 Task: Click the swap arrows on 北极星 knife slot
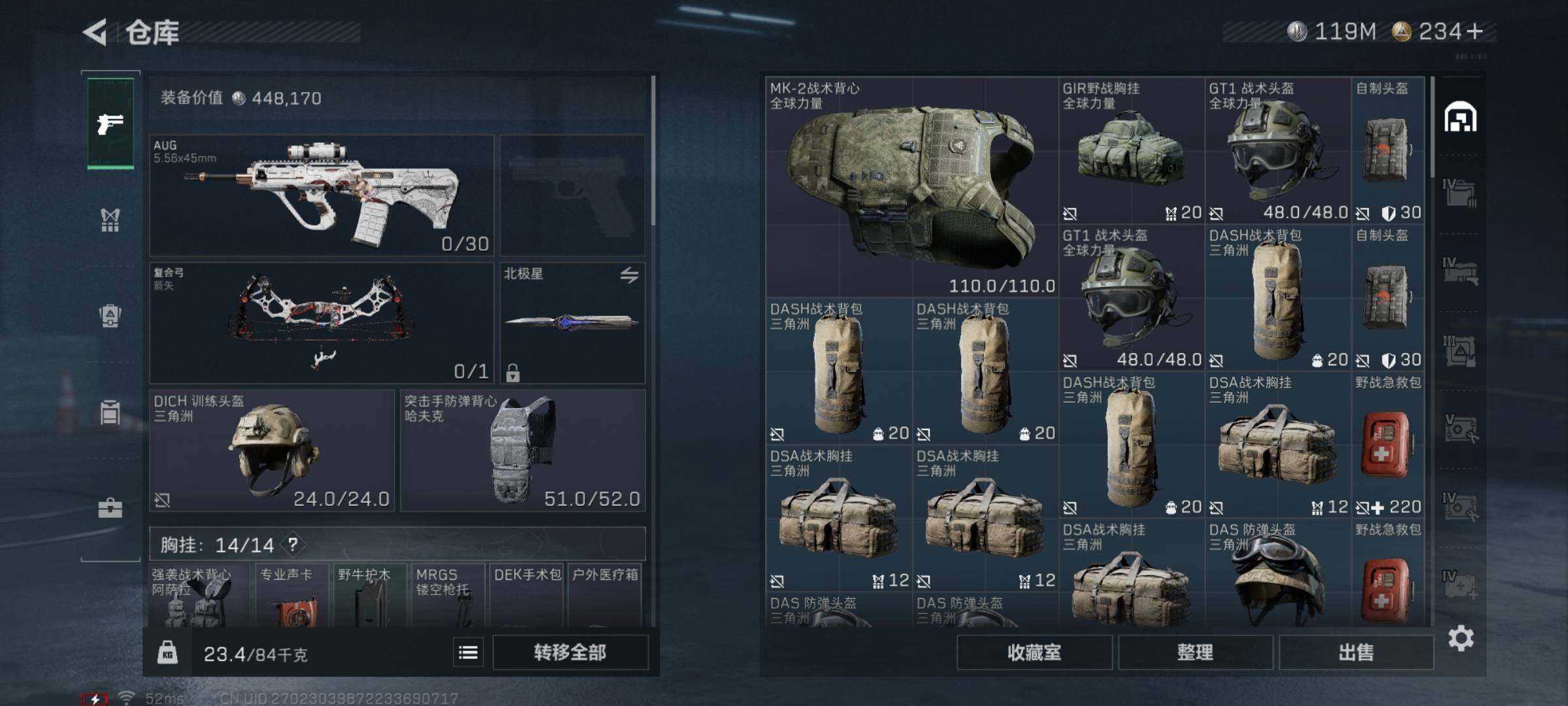tap(629, 275)
